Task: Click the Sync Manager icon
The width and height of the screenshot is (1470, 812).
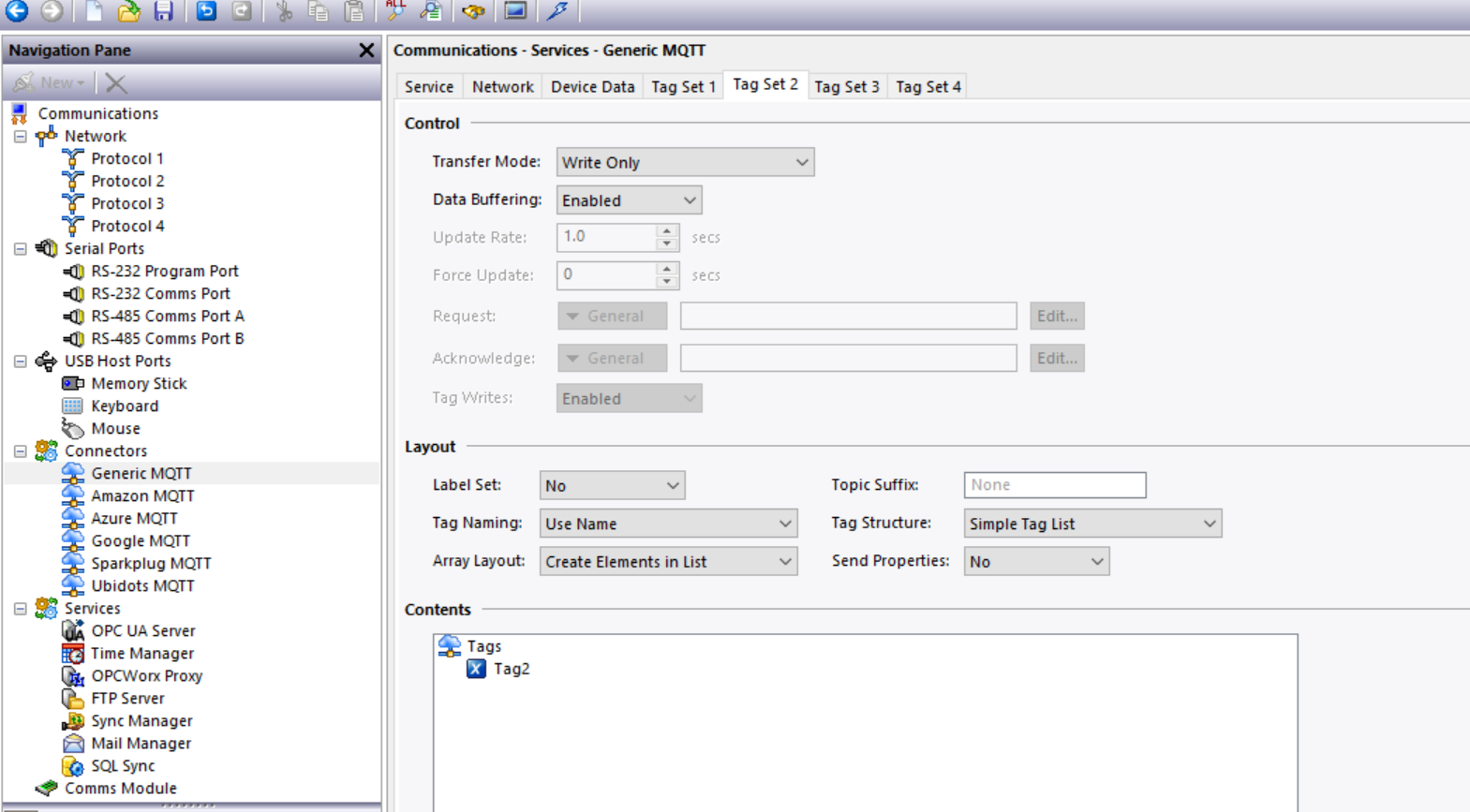Action: tap(72, 720)
